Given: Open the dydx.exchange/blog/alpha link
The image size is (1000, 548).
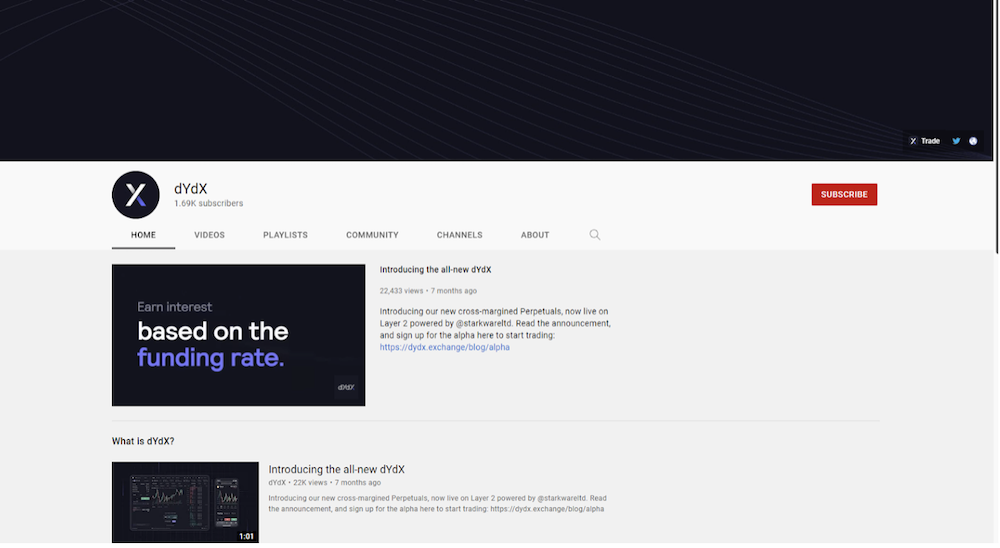Looking at the screenshot, I should (445, 347).
